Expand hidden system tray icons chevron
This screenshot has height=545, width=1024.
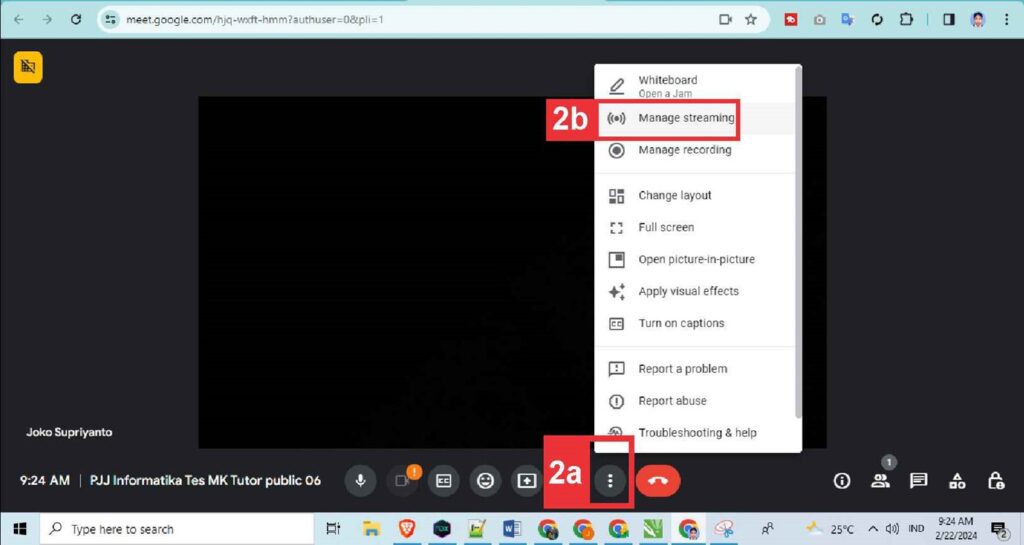pos(873,529)
